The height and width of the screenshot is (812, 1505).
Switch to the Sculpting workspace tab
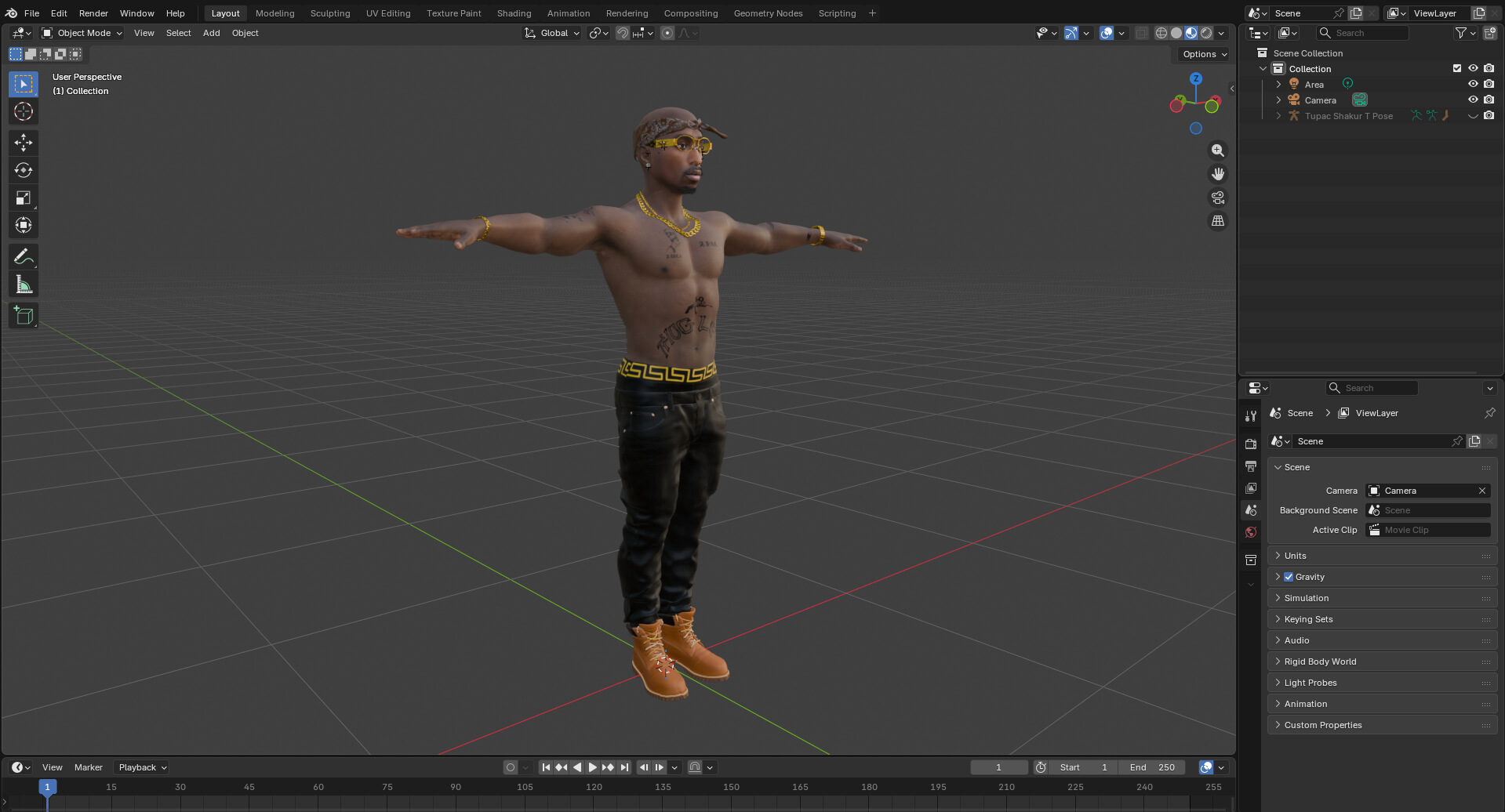coord(330,13)
